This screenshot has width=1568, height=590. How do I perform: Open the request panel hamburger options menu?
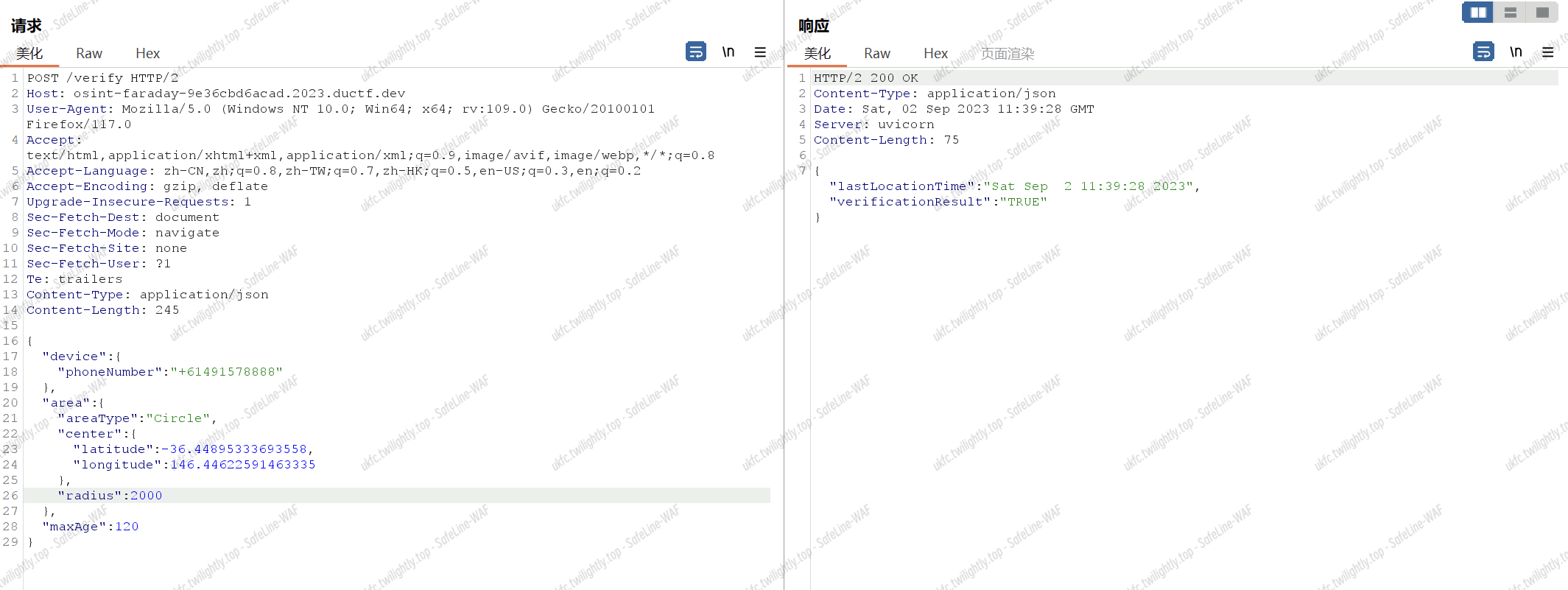[x=760, y=52]
